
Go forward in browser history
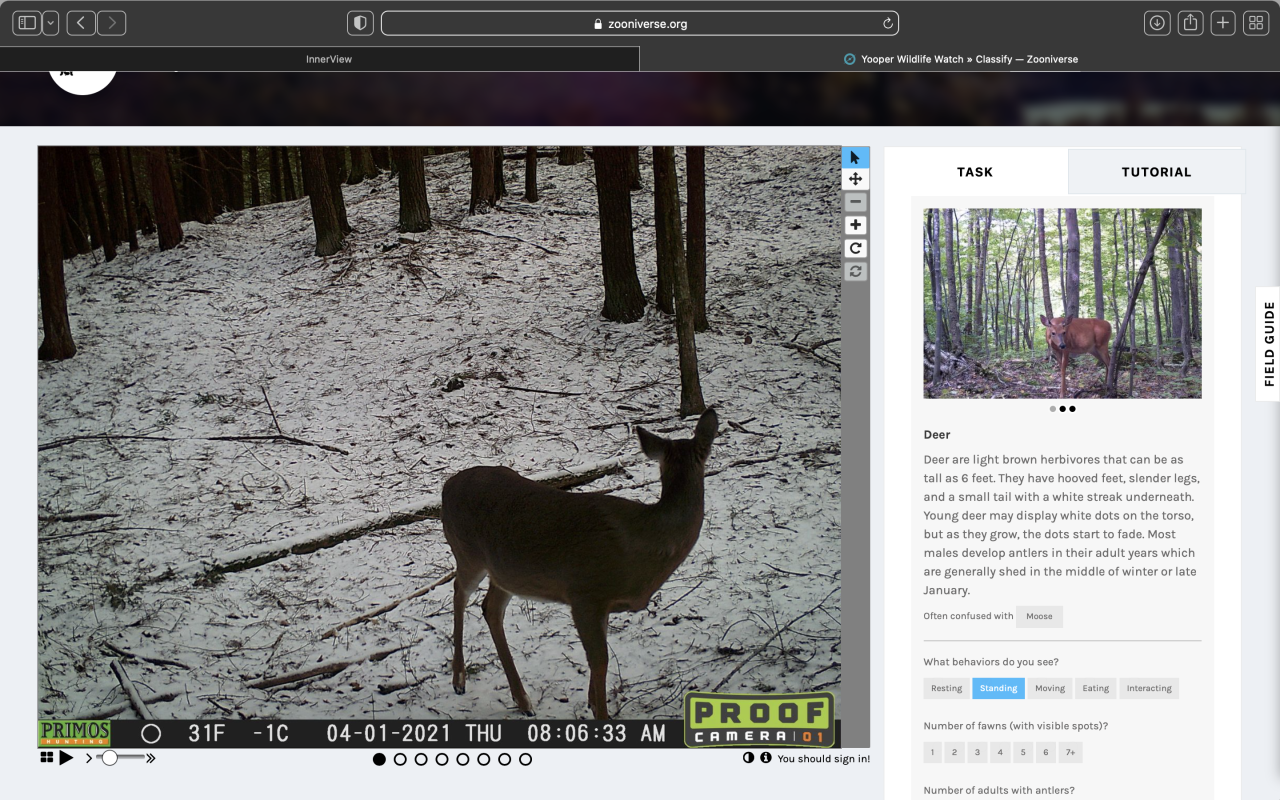[111, 23]
